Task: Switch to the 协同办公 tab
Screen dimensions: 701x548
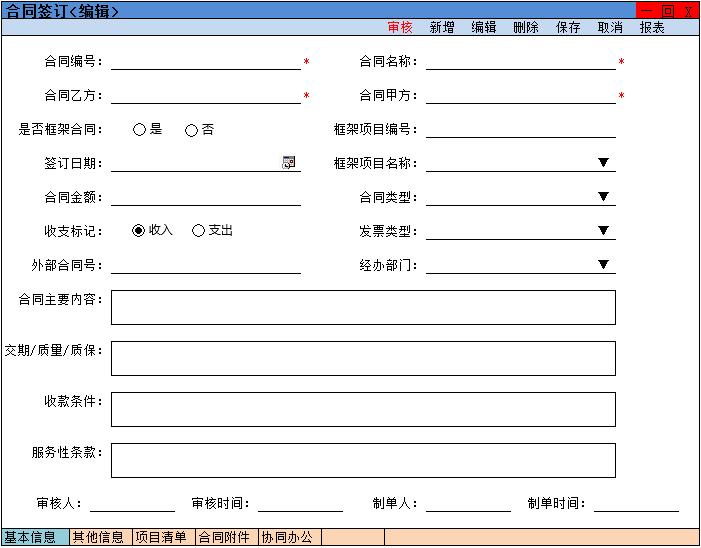Action: (288, 537)
